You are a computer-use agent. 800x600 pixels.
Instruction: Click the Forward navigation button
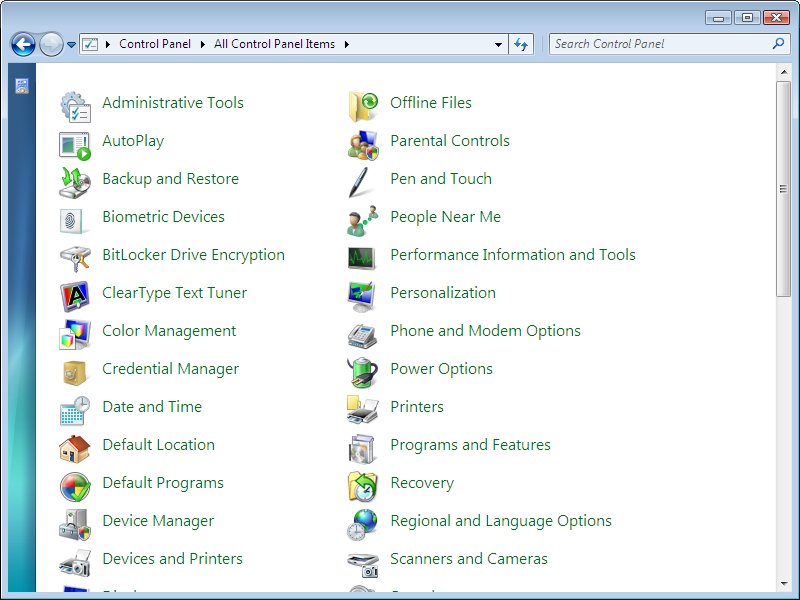(x=51, y=44)
